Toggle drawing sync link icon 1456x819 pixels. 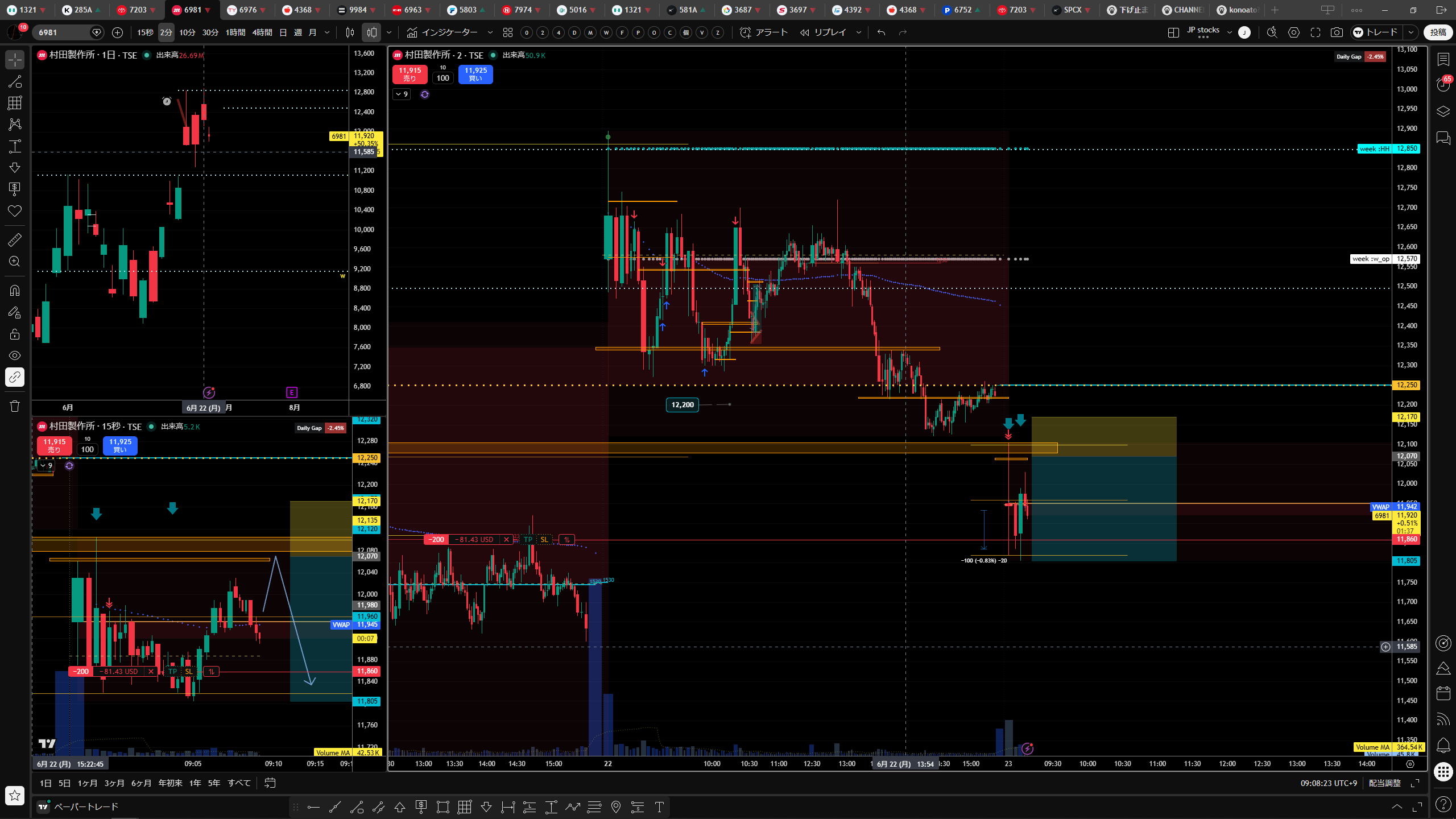click(x=15, y=377)
